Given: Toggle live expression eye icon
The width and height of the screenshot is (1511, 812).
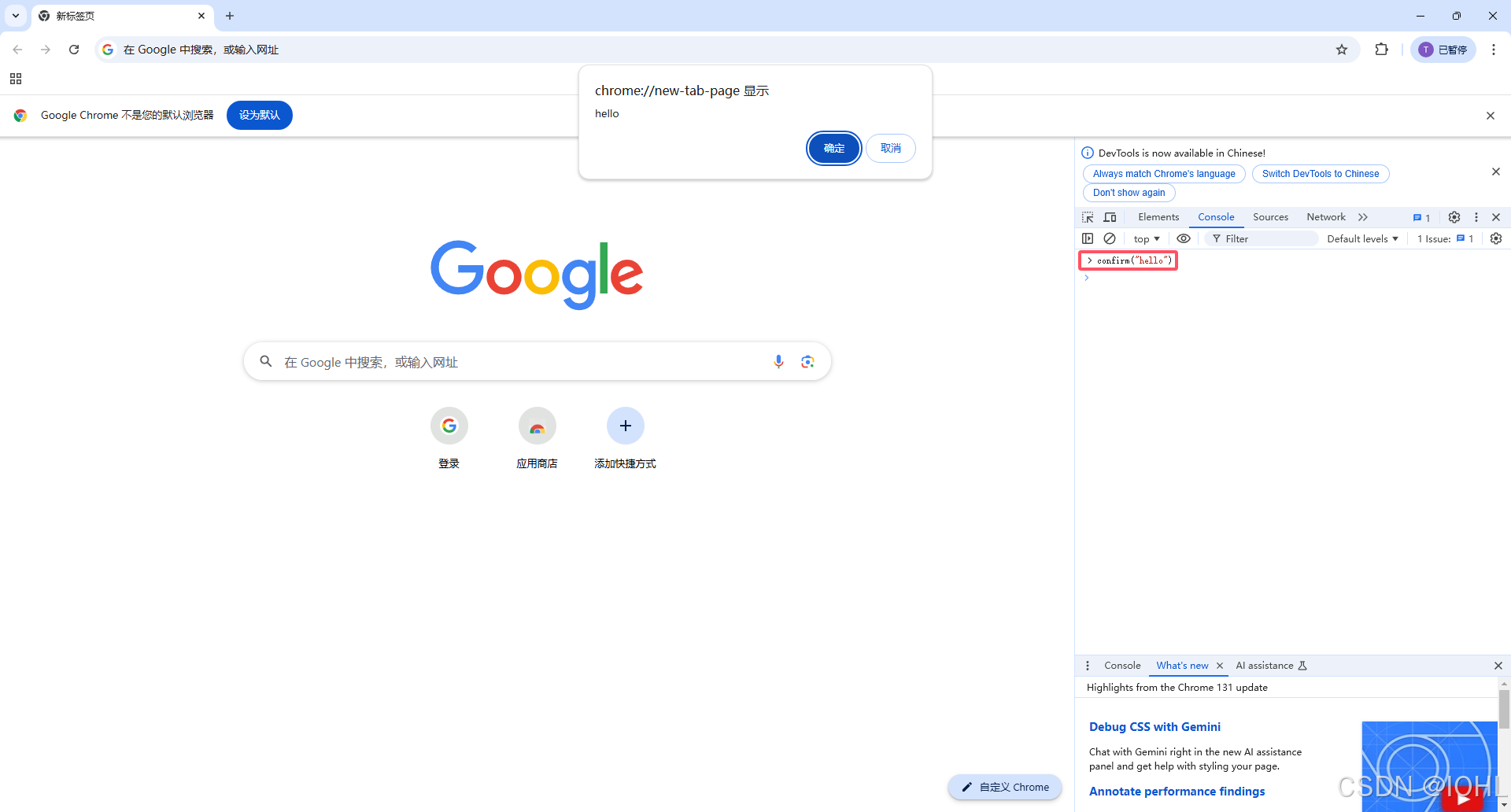Looking at the screenshot, I should (x=1184, y=238).
